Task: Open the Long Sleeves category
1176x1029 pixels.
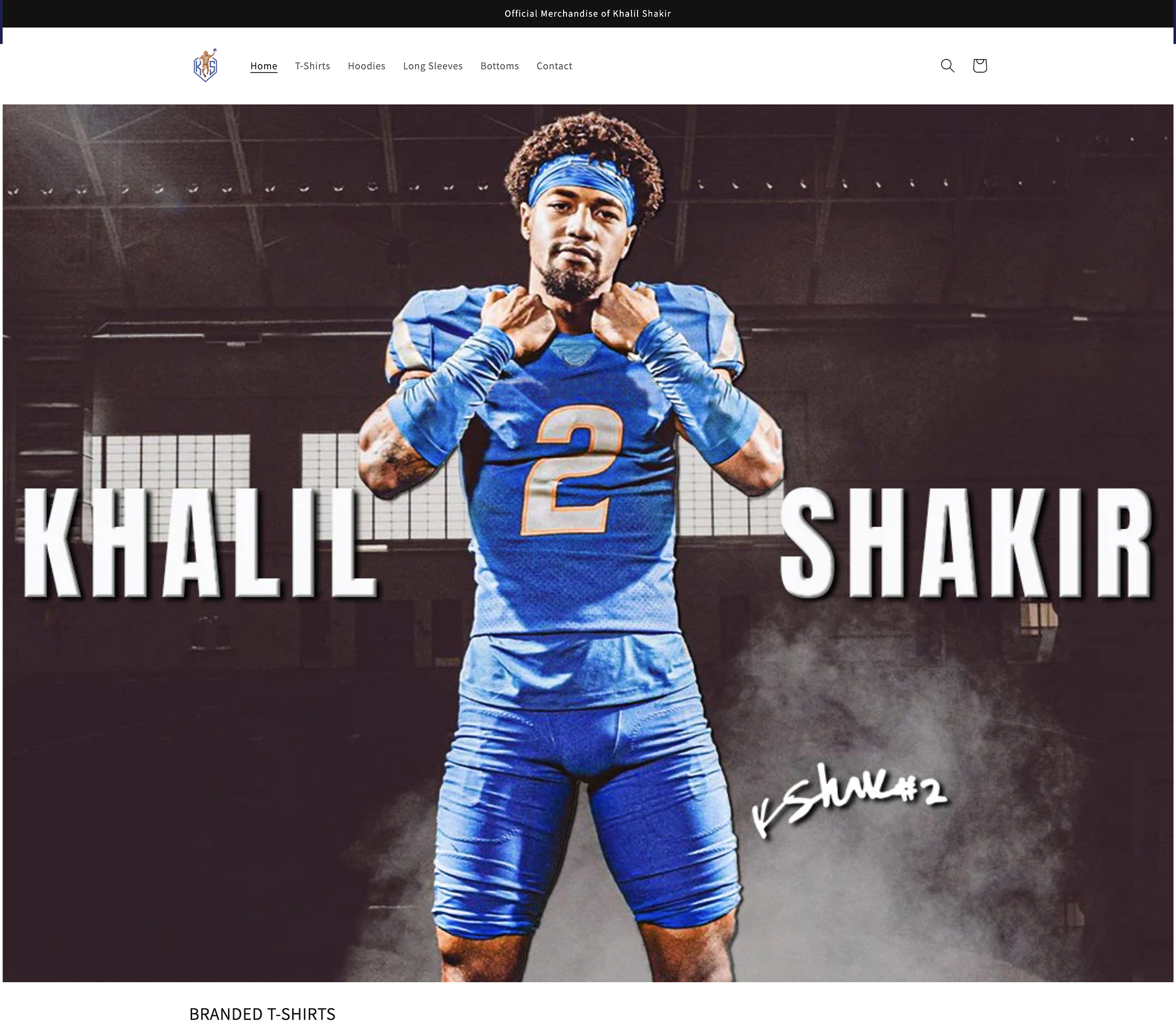Action: coord(433,66)
